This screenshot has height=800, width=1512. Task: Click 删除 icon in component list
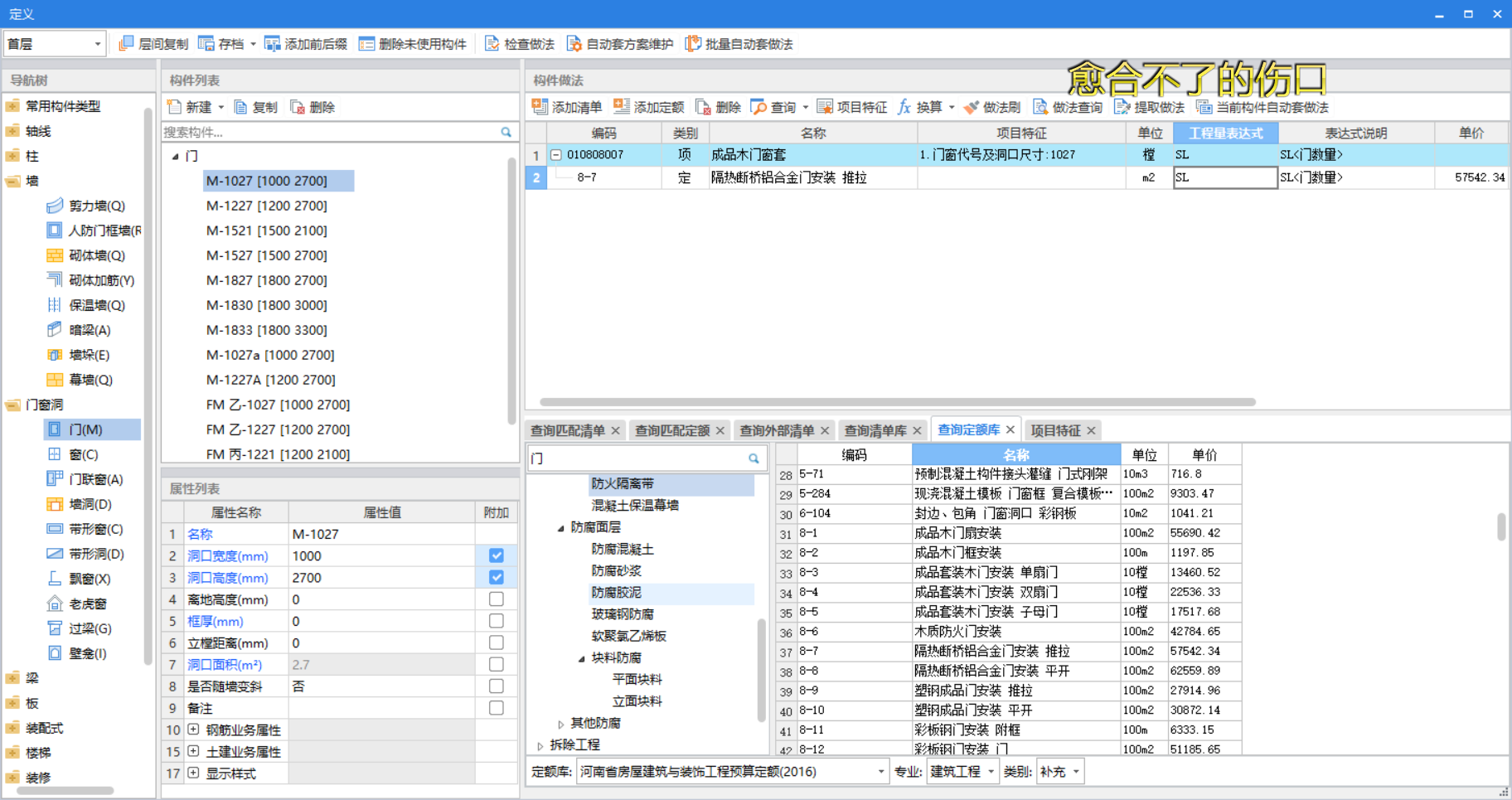(297, 107)
